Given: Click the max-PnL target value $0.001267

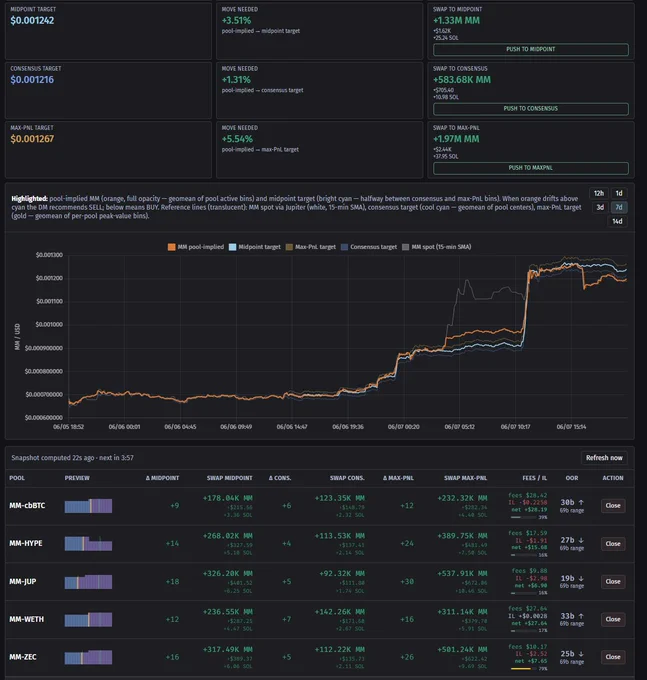Looking at the screenshot, I should [32, 139].
